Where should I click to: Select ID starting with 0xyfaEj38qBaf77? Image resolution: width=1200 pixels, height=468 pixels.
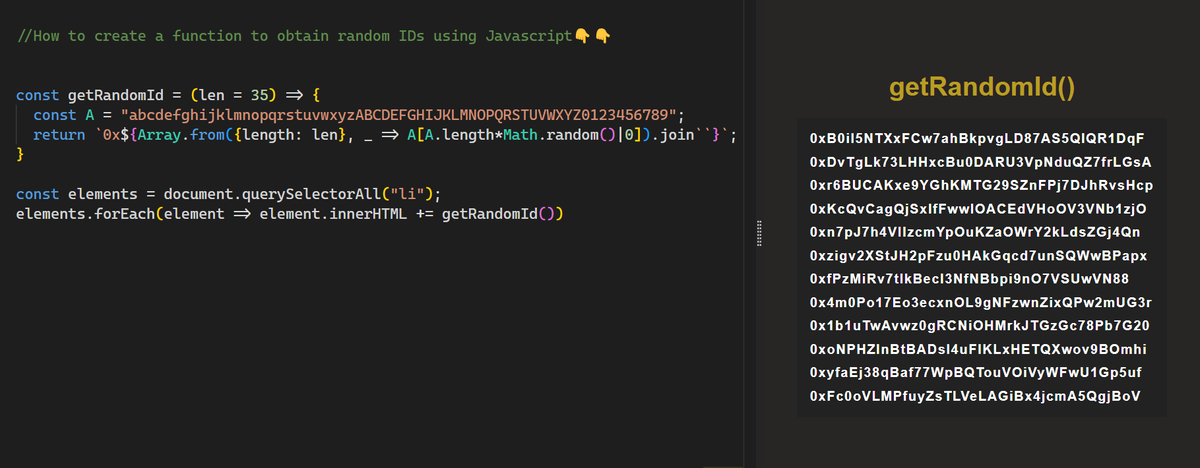pyautogui.click(x=976, y=373)
